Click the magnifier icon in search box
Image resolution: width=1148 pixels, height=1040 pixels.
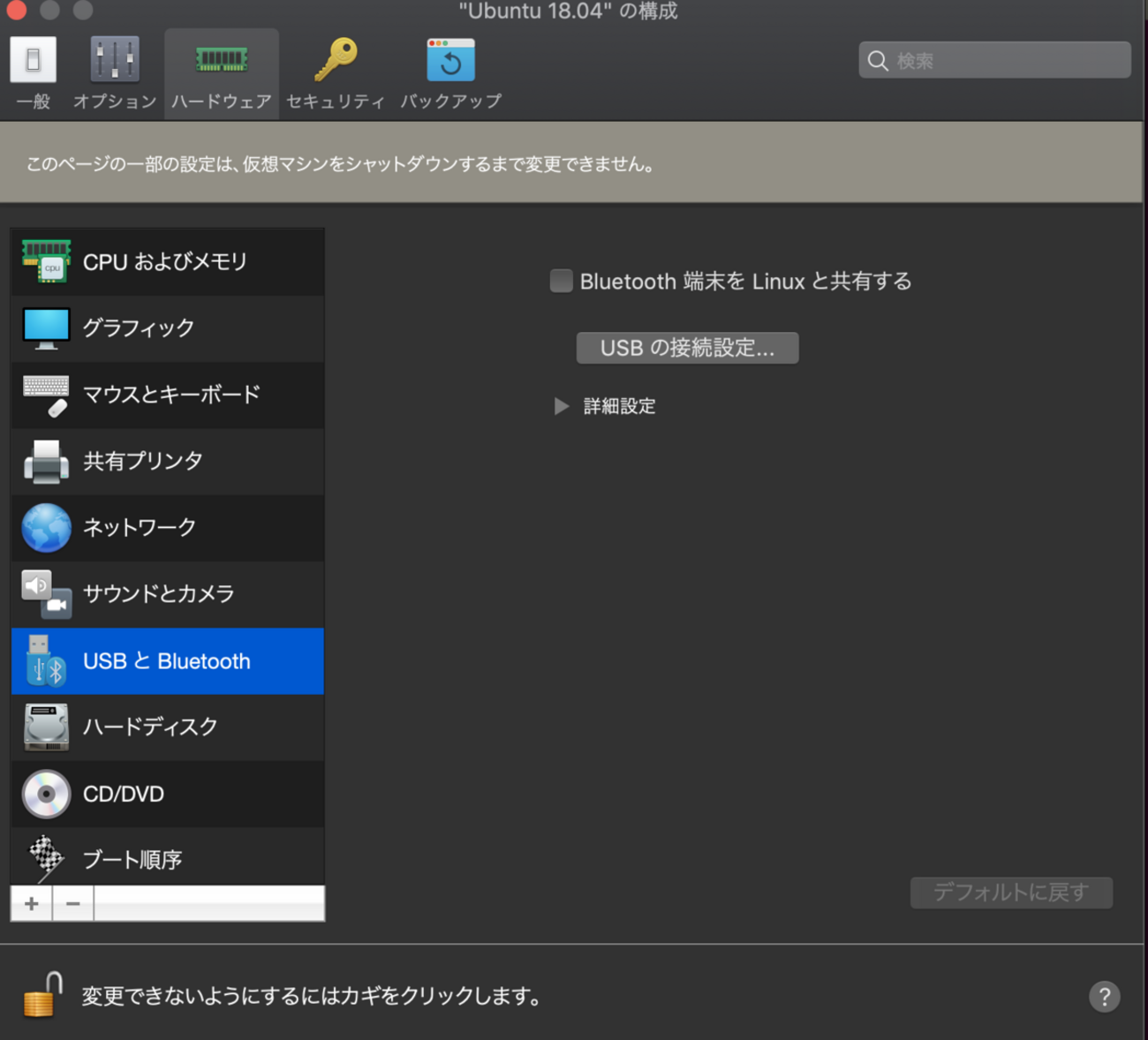tap(878, 60)
